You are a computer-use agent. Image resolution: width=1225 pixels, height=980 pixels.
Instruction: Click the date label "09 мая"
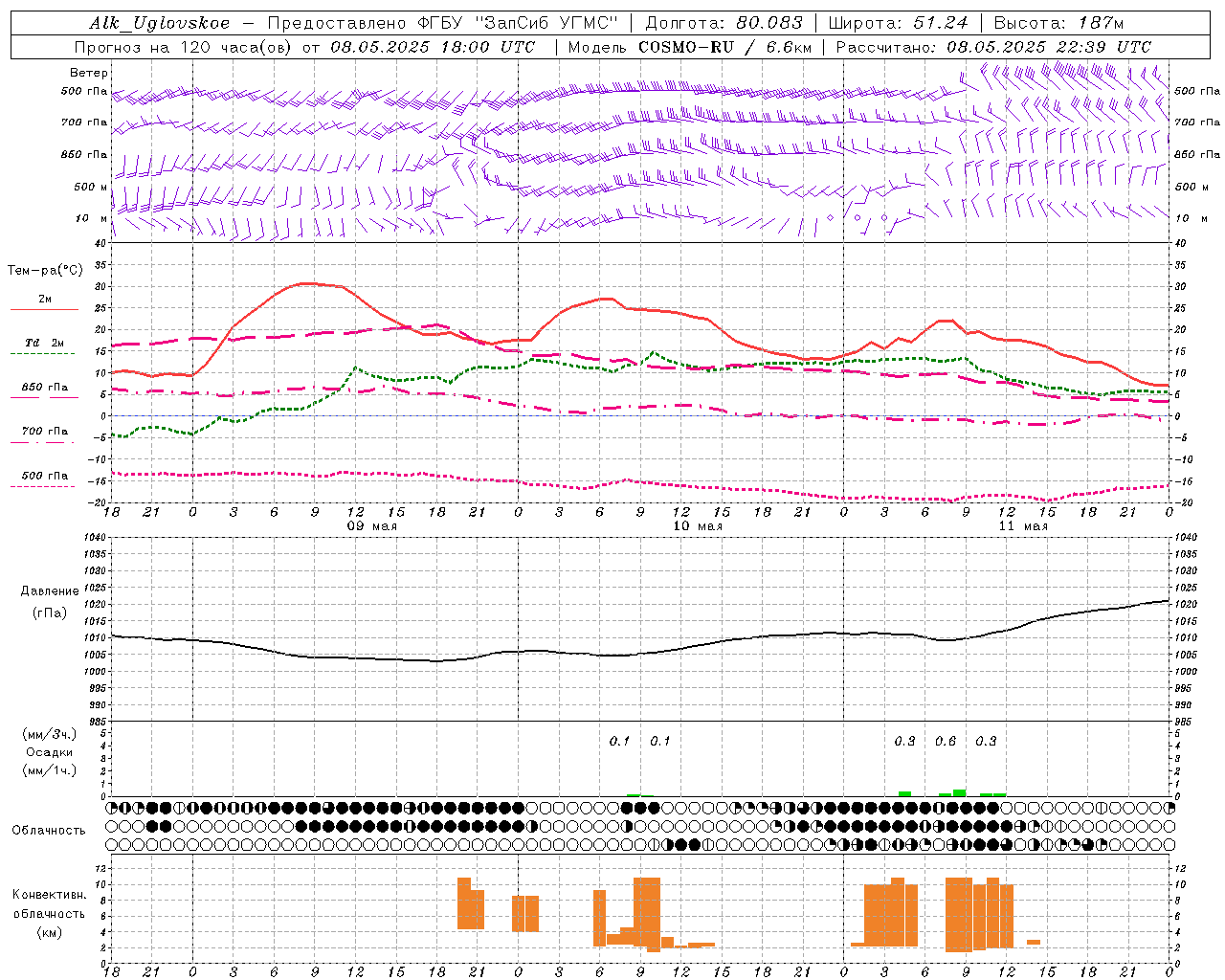(x=371, y=526)
